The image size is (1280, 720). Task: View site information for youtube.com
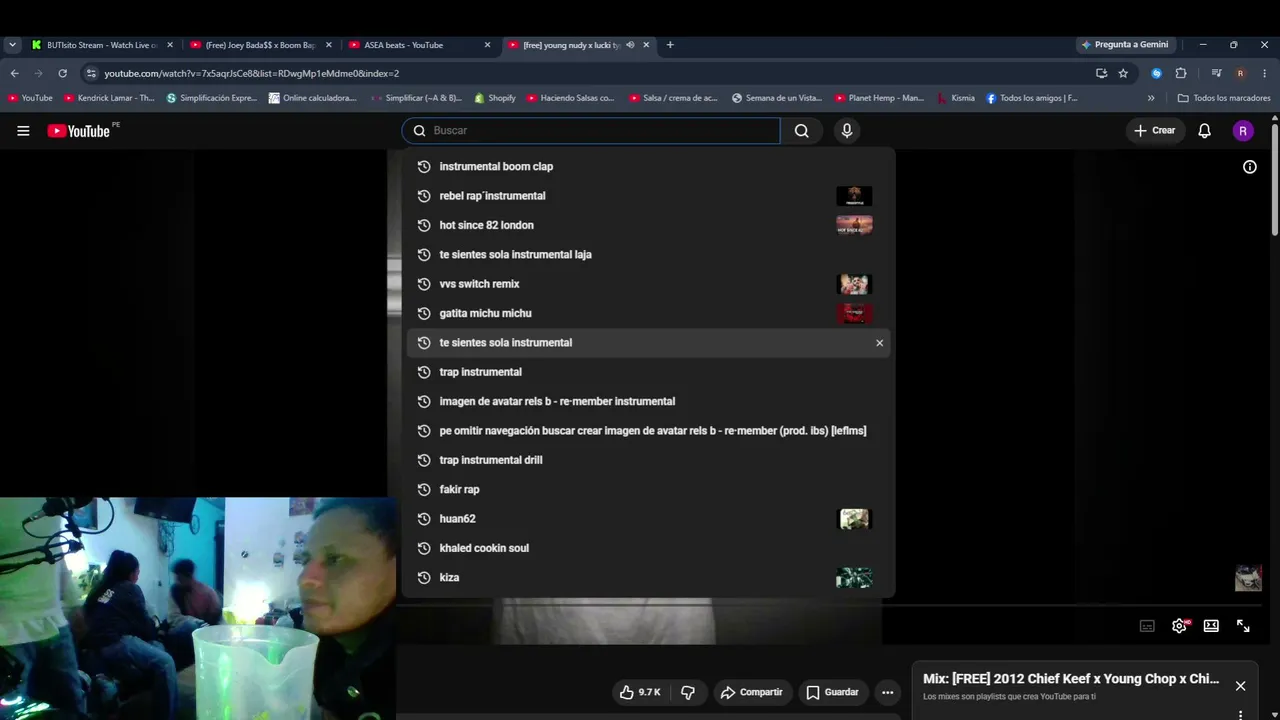pyautogui.click(x=91, y=73)
